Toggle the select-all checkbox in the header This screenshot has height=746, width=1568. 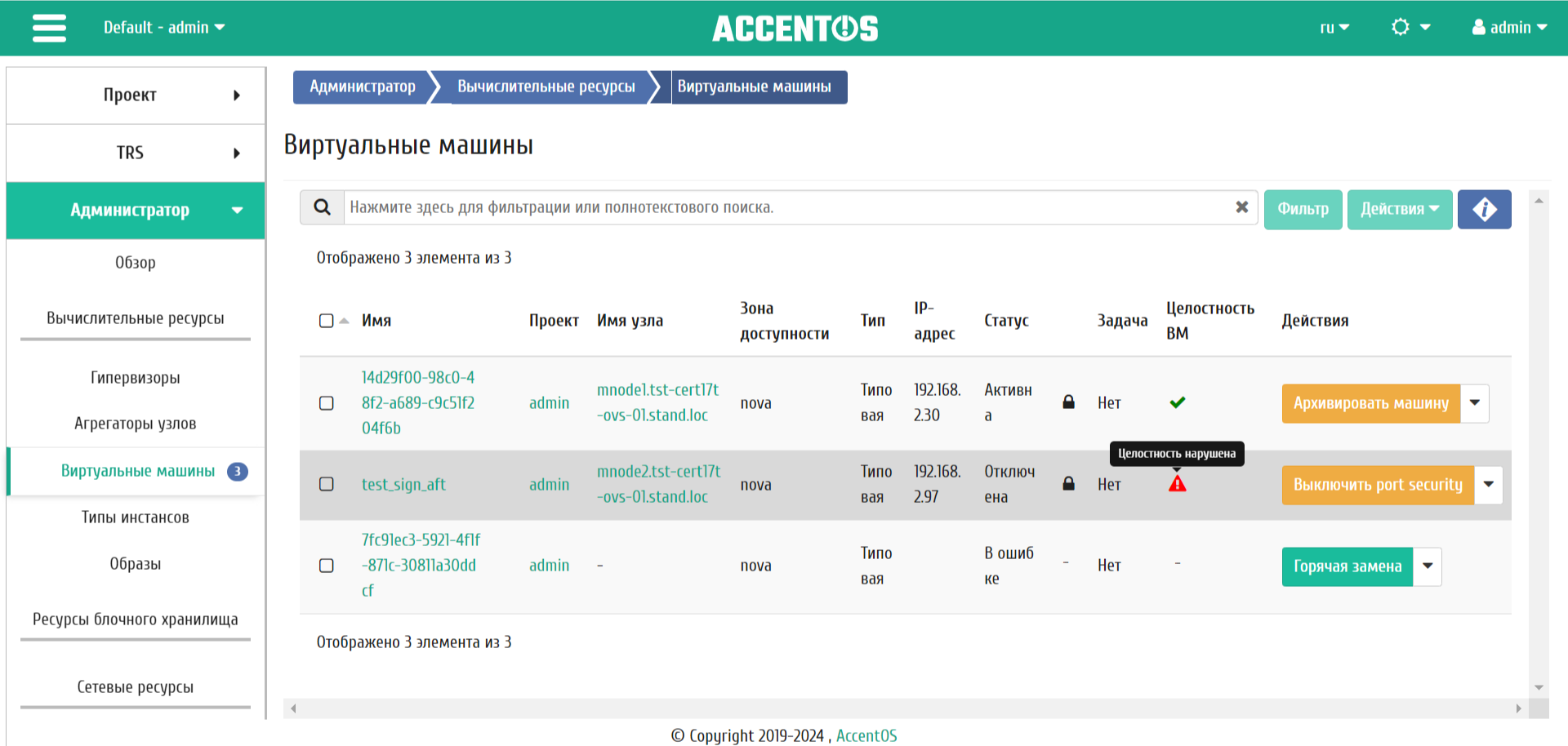click(x=326, y=321)
